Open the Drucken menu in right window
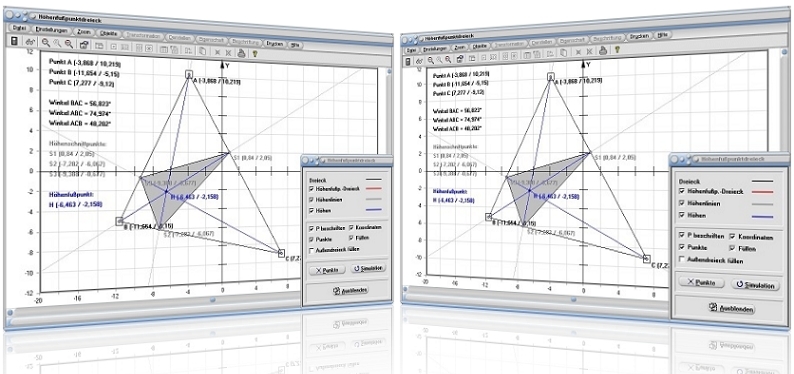The height and width of the screenshot is (374, 794). point(639,36)
